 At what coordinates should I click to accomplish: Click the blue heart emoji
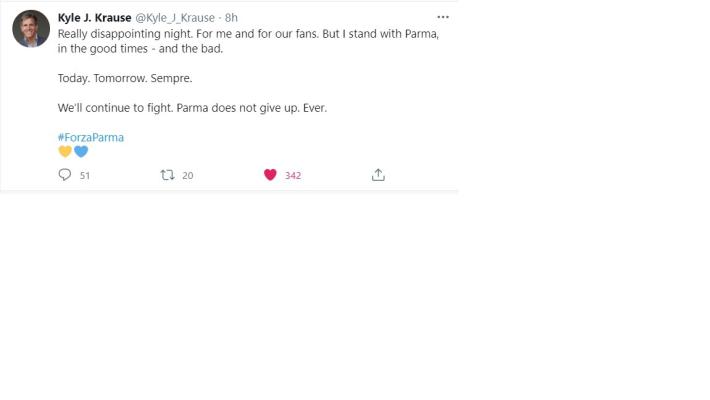[x=81, y=152]
